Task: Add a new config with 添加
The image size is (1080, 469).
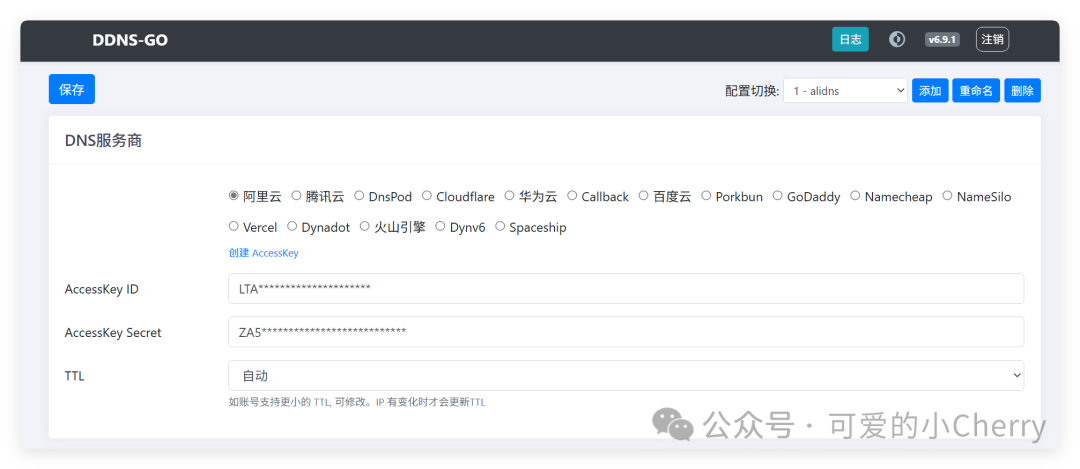Action: tap(930, 90)
